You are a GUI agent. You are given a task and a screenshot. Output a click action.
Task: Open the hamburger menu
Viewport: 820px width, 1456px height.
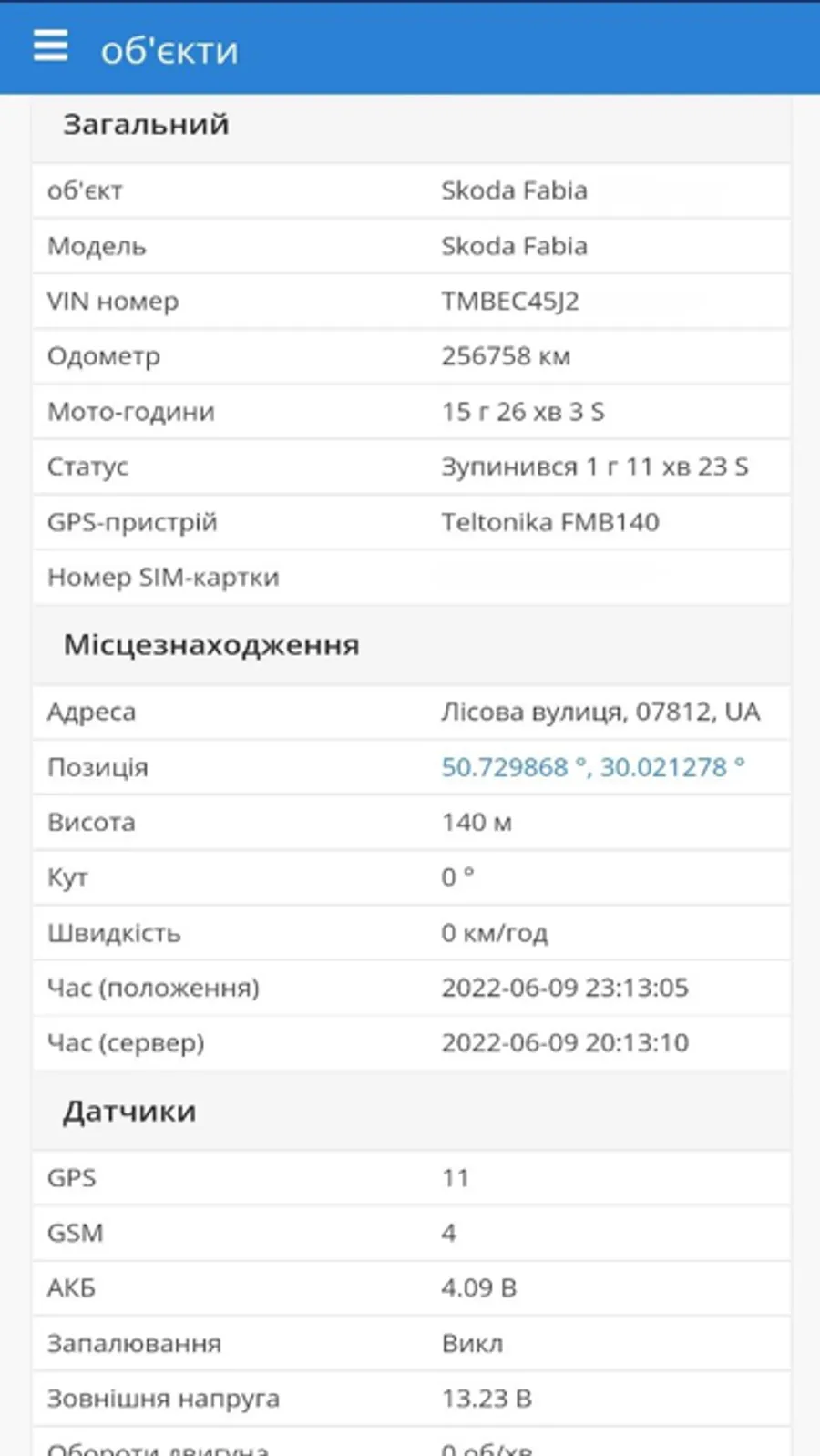(50, 46)
